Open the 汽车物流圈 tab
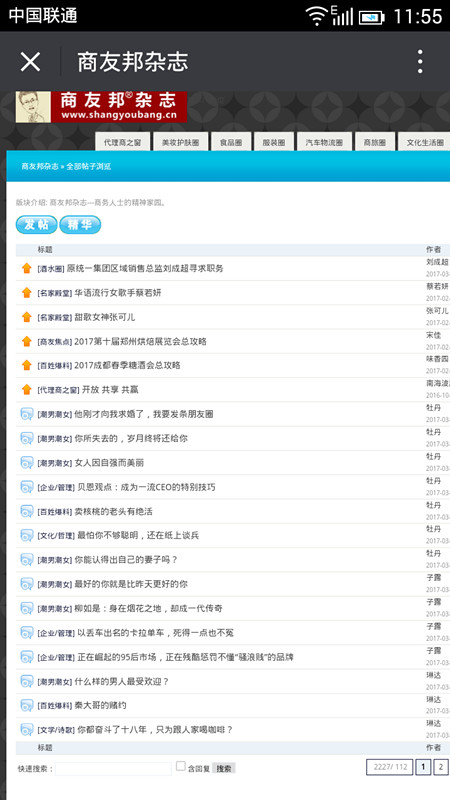Image resolution: width=450 pixels, height=800 pixels. point(324,142)
